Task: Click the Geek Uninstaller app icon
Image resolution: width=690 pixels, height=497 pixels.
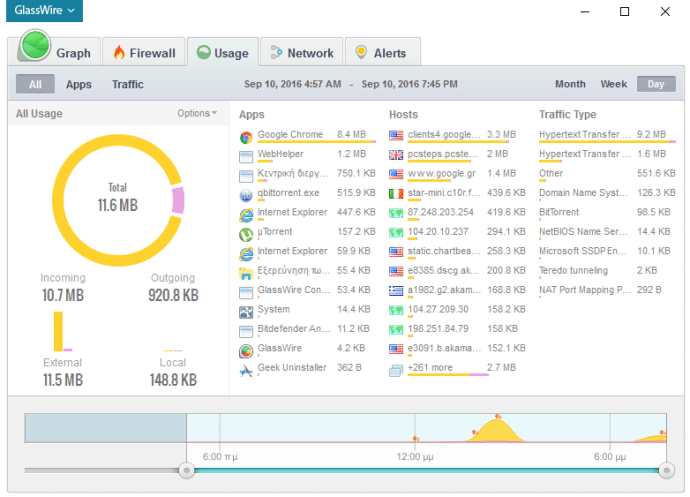Action: (246, 371)
